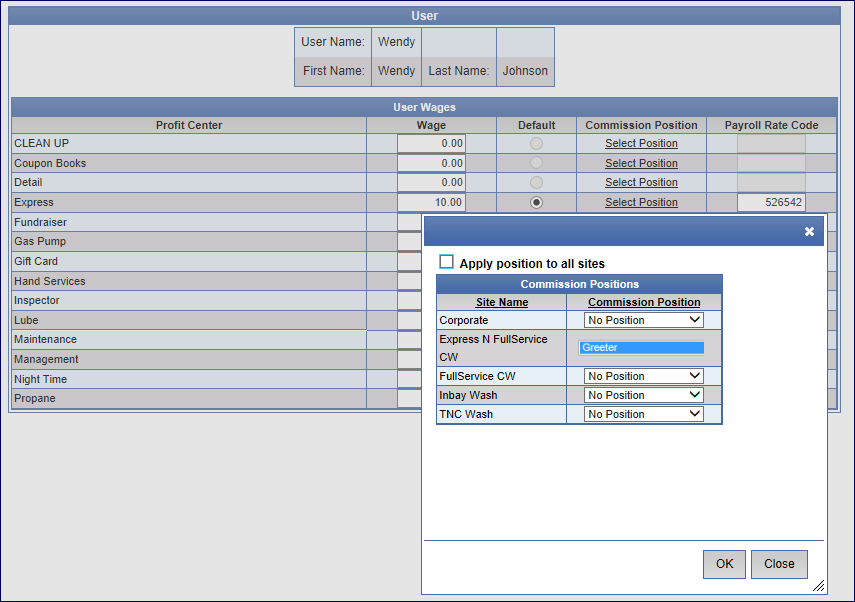Viewport: 855px width, 602px height.
Task: Select the CLEAN UP default radio button
Action: (x=536, y=143)
